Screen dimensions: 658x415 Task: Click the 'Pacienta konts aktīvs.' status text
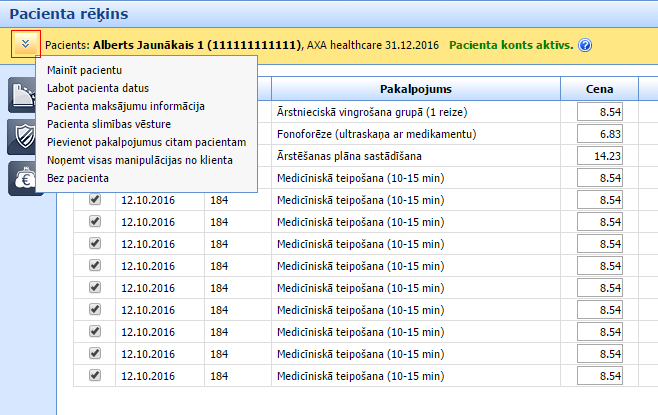coord(510,45)
